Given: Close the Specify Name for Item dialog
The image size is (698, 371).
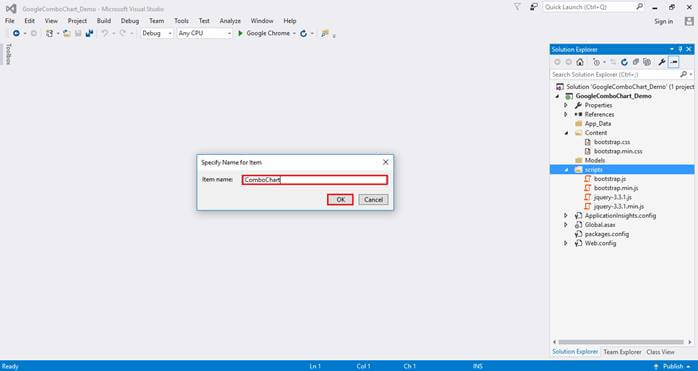Looking at the screenshot, I should (386, 162).
